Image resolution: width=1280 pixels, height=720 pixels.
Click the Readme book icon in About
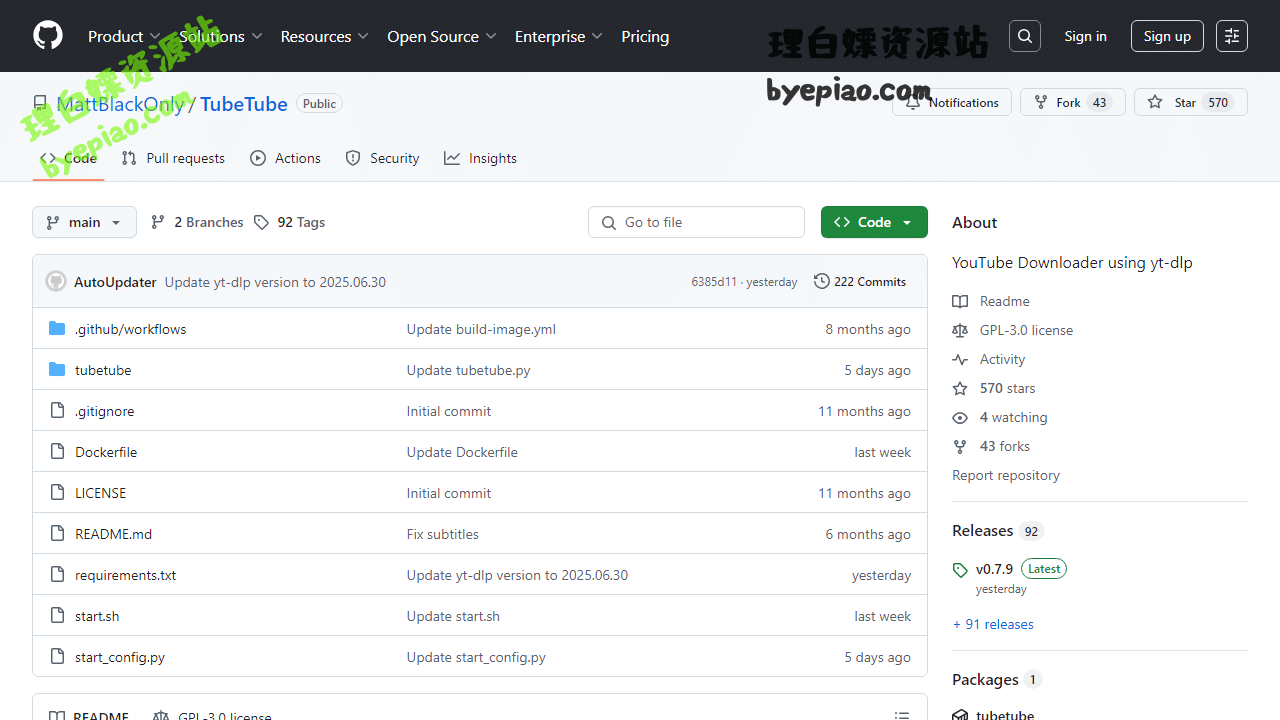coord(960,301)
